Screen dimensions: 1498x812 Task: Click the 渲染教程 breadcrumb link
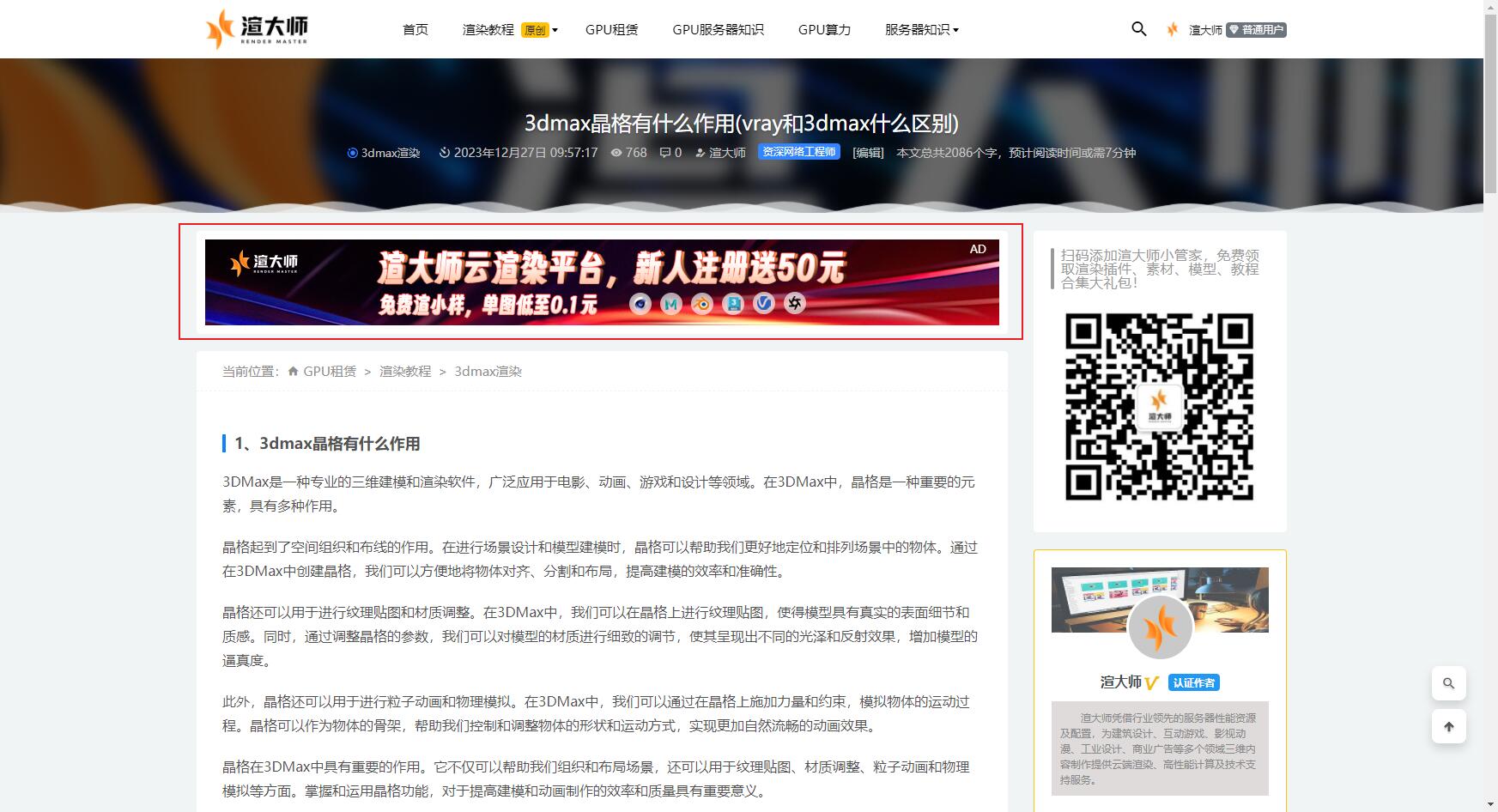point(405,372)
